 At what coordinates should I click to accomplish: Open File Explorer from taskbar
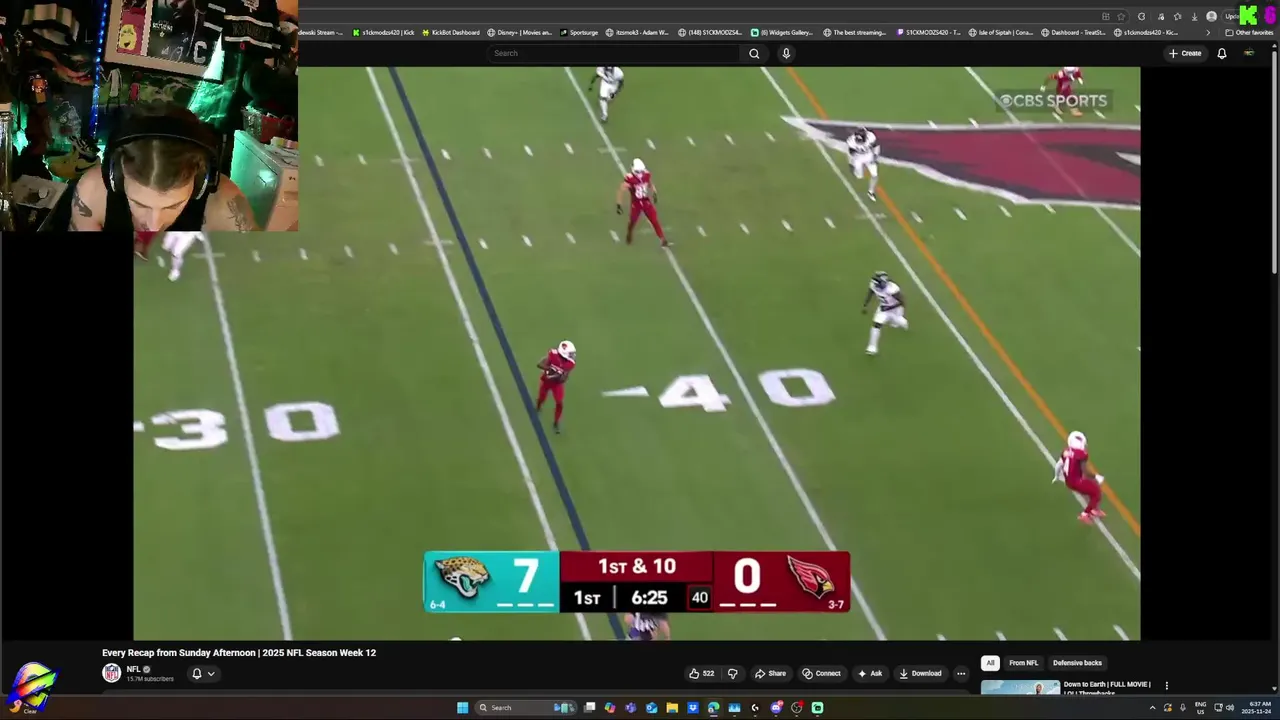click(x=672, y=707)
